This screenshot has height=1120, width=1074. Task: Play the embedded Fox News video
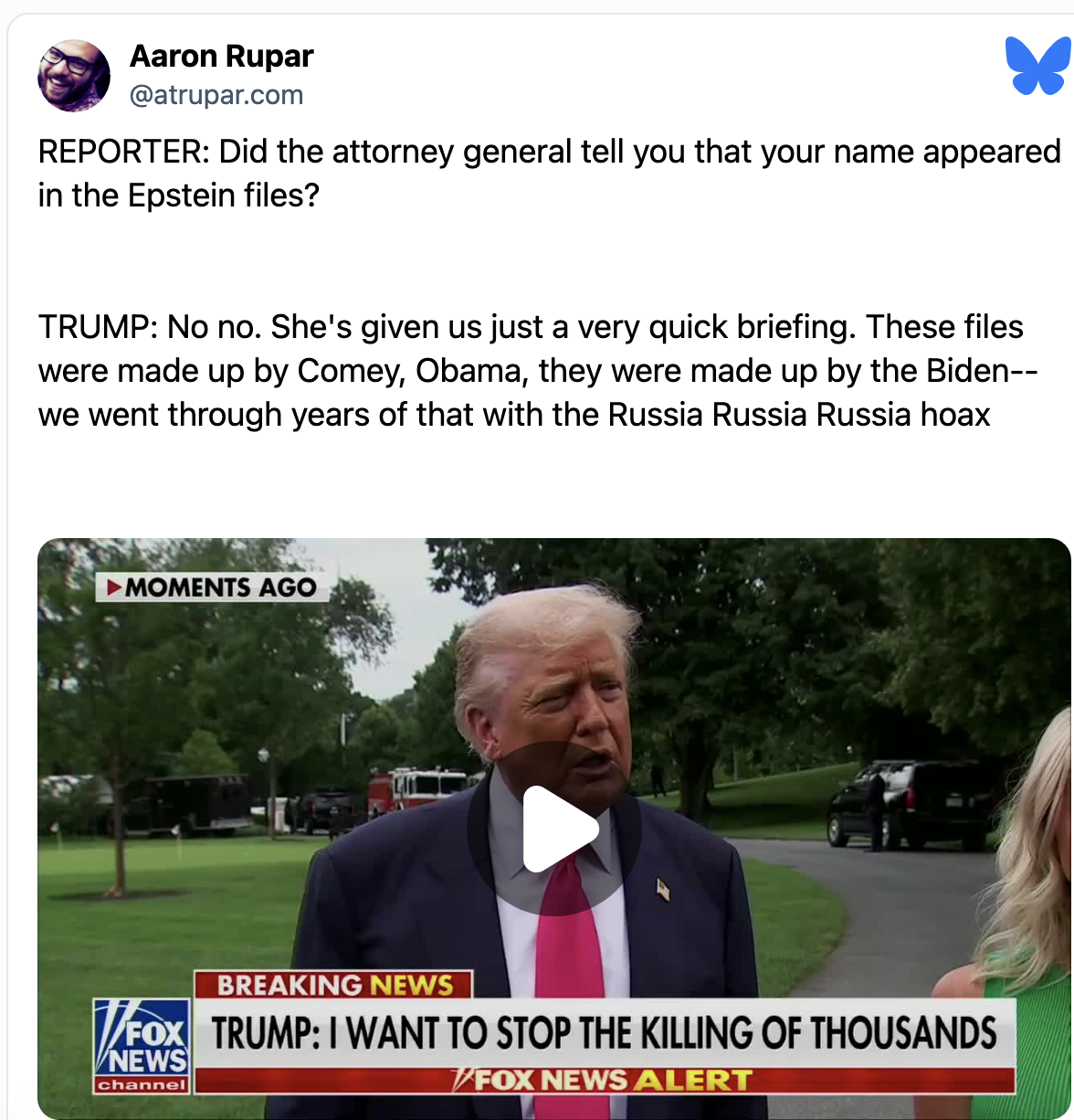point(554,829)
